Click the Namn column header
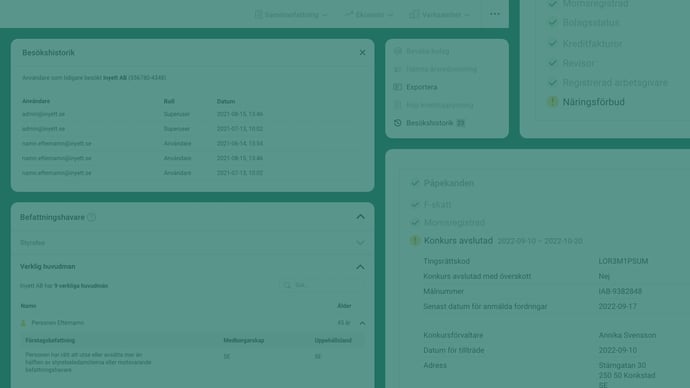 [28, 306]
